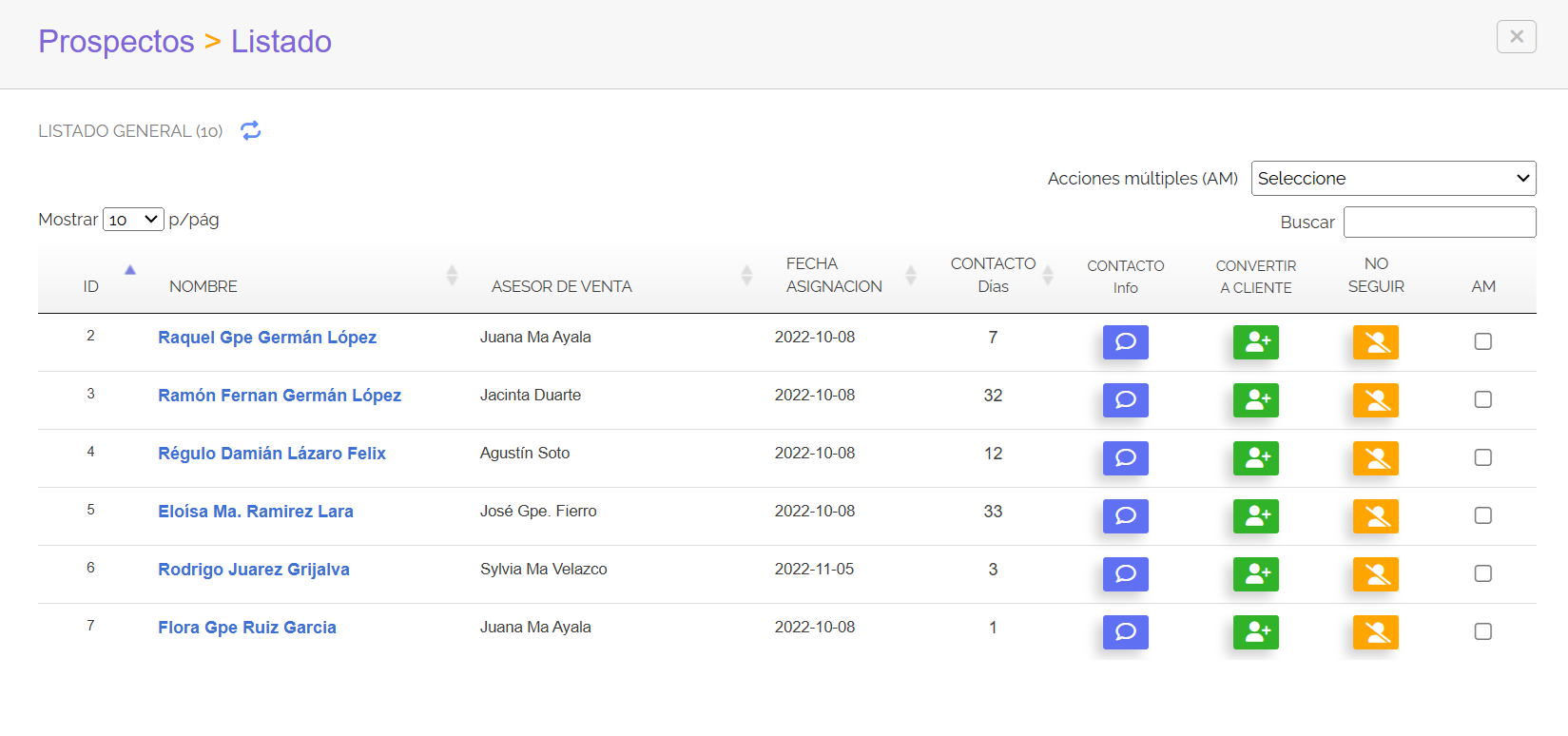Open contact info chat icon for Eloísa Ma. Ramirez Lara

(x=1125, y=516)
